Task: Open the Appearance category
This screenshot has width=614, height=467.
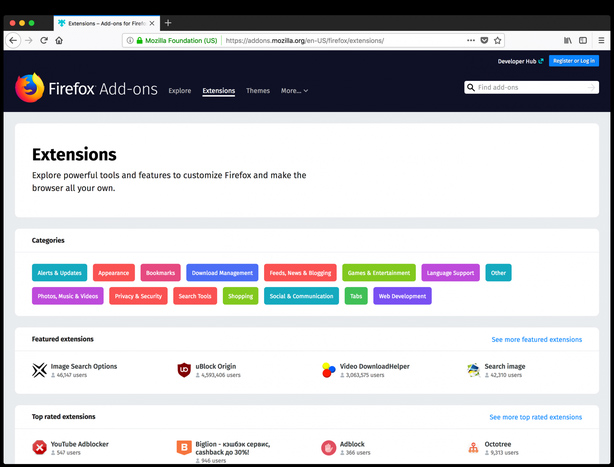Action: 114,273
